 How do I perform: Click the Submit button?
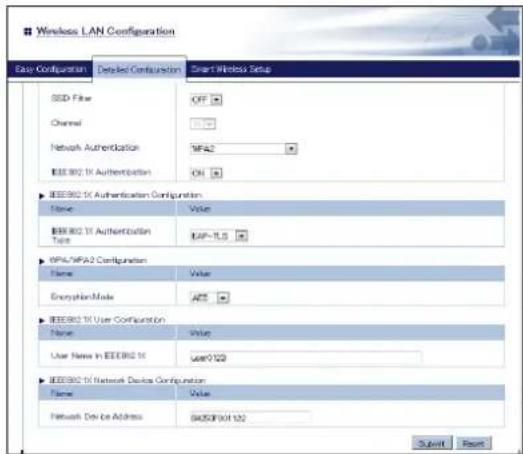click(x=432, y=443)
